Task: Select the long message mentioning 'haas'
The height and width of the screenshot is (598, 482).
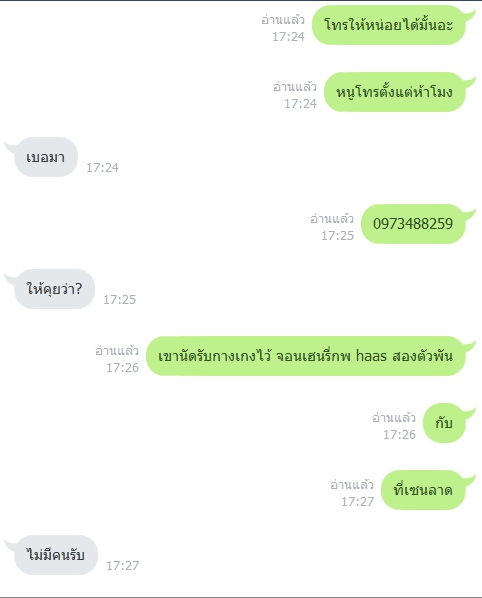Action: tap(306, 356)
